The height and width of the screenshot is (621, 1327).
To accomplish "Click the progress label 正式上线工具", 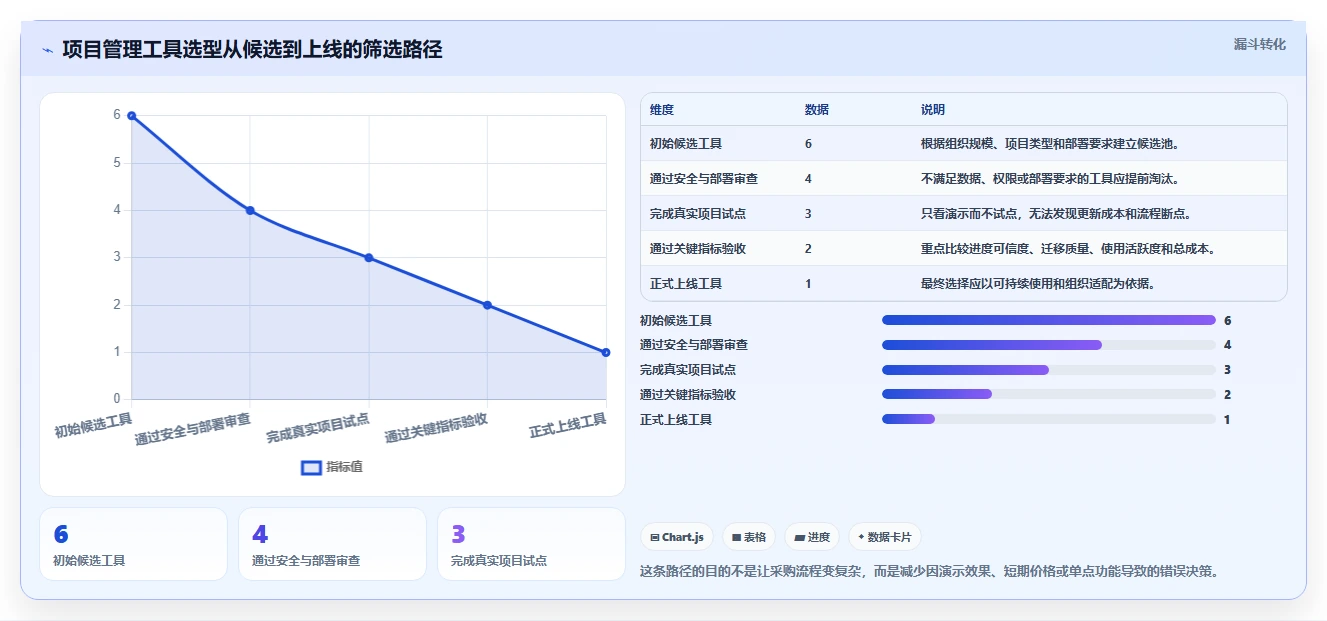I will click(676, 420).
